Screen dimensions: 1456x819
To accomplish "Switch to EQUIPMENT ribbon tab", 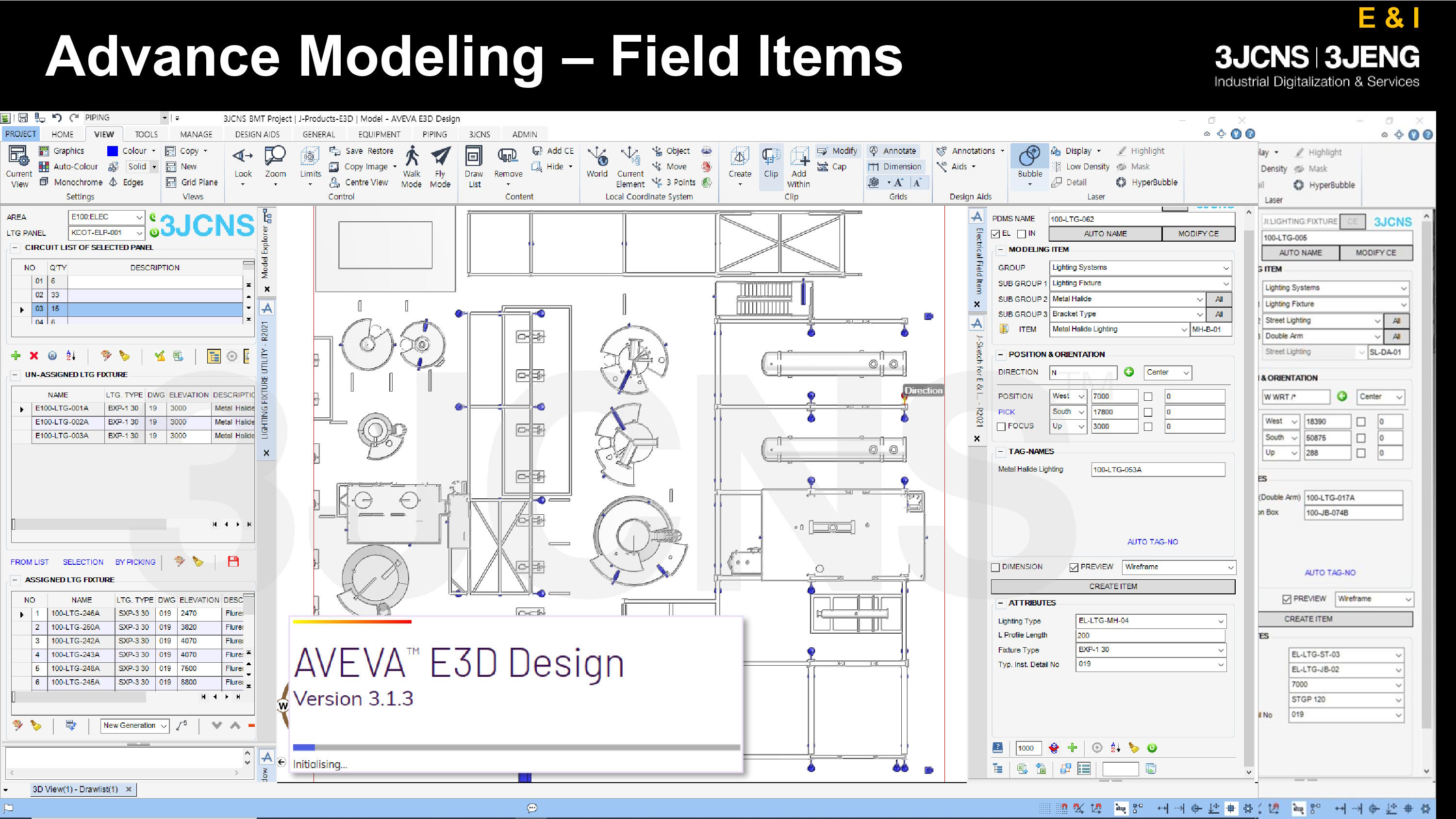I will coord(379,134).
